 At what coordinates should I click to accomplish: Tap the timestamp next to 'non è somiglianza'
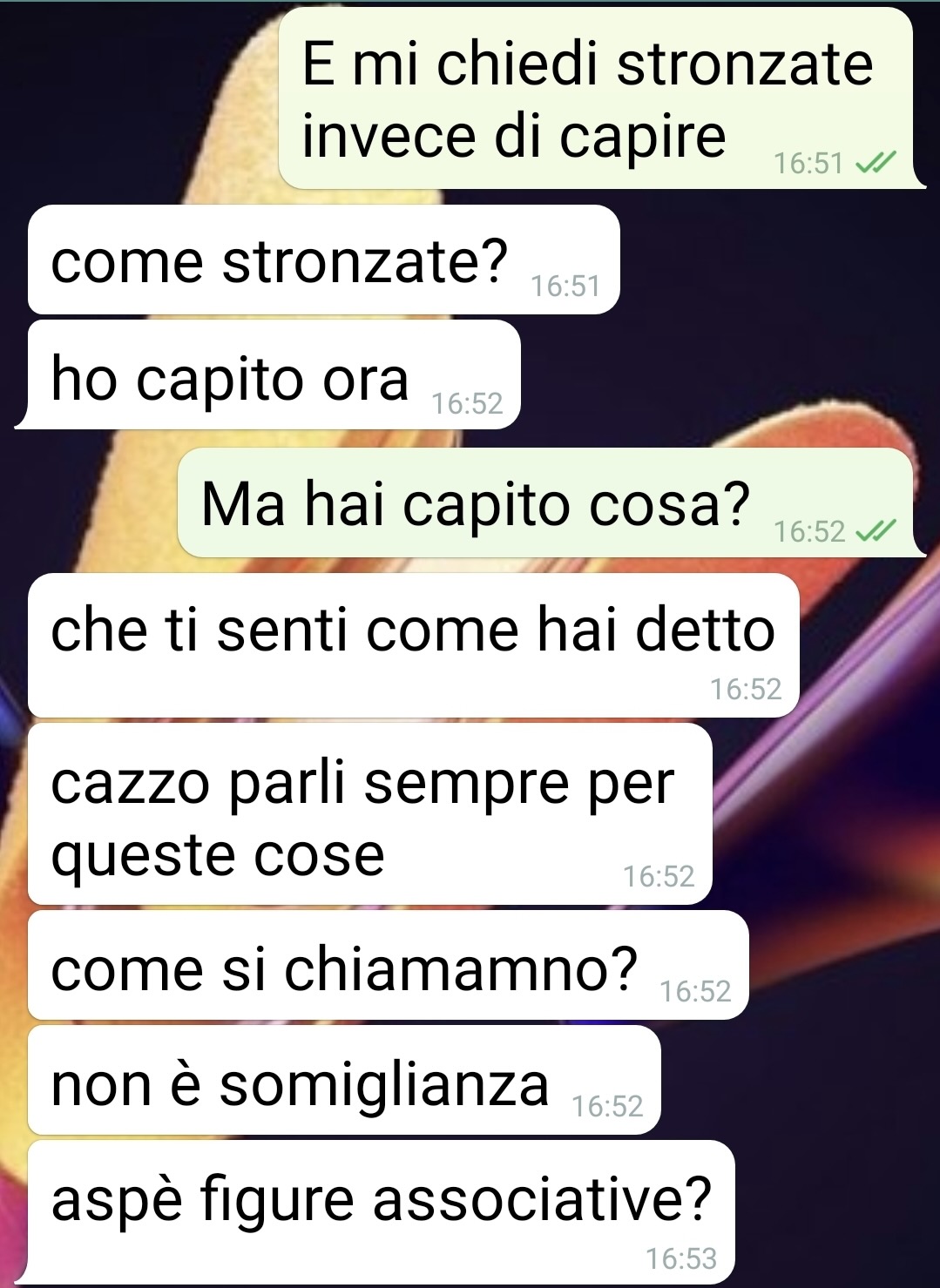pyautogui.click(x=607, y=1106)
